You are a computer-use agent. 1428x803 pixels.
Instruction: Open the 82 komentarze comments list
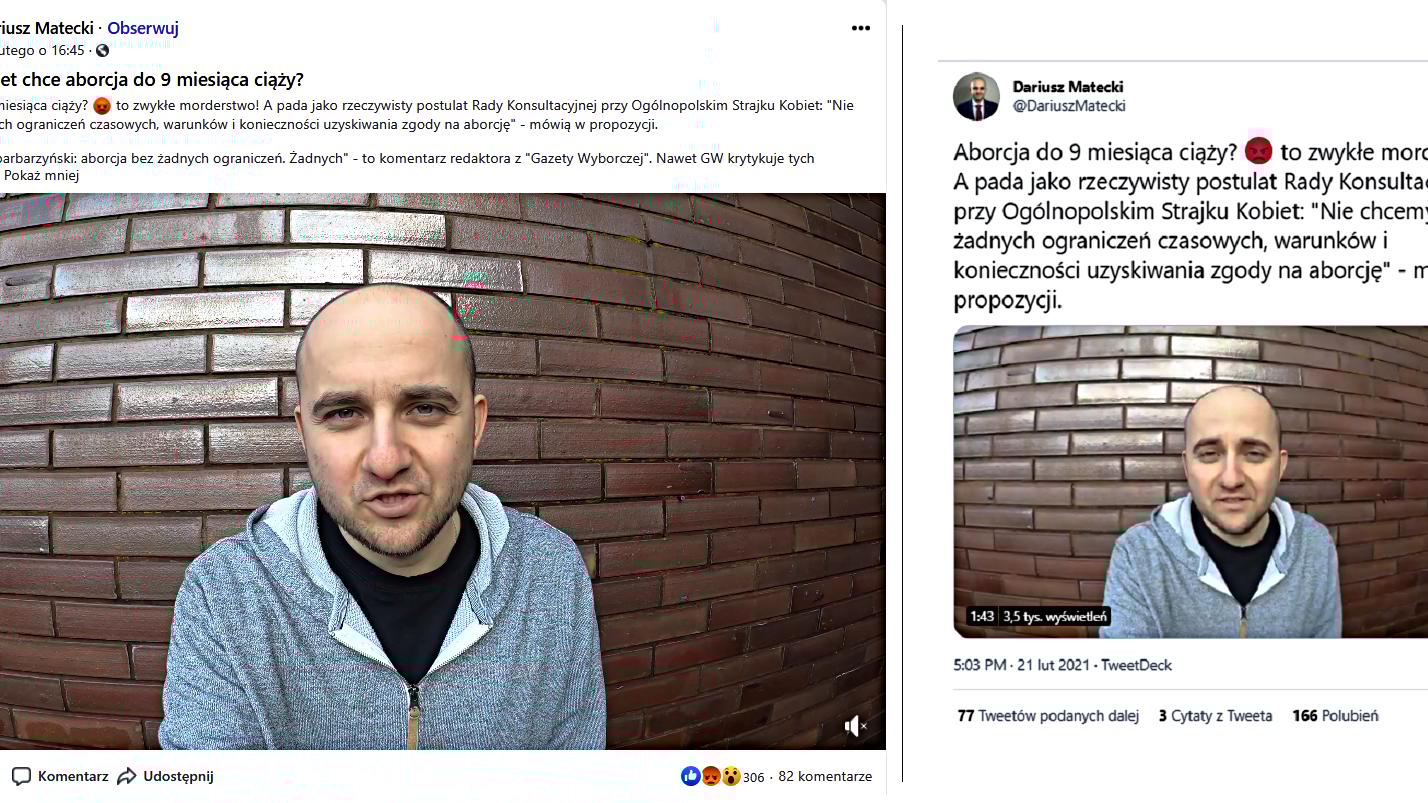825,776
